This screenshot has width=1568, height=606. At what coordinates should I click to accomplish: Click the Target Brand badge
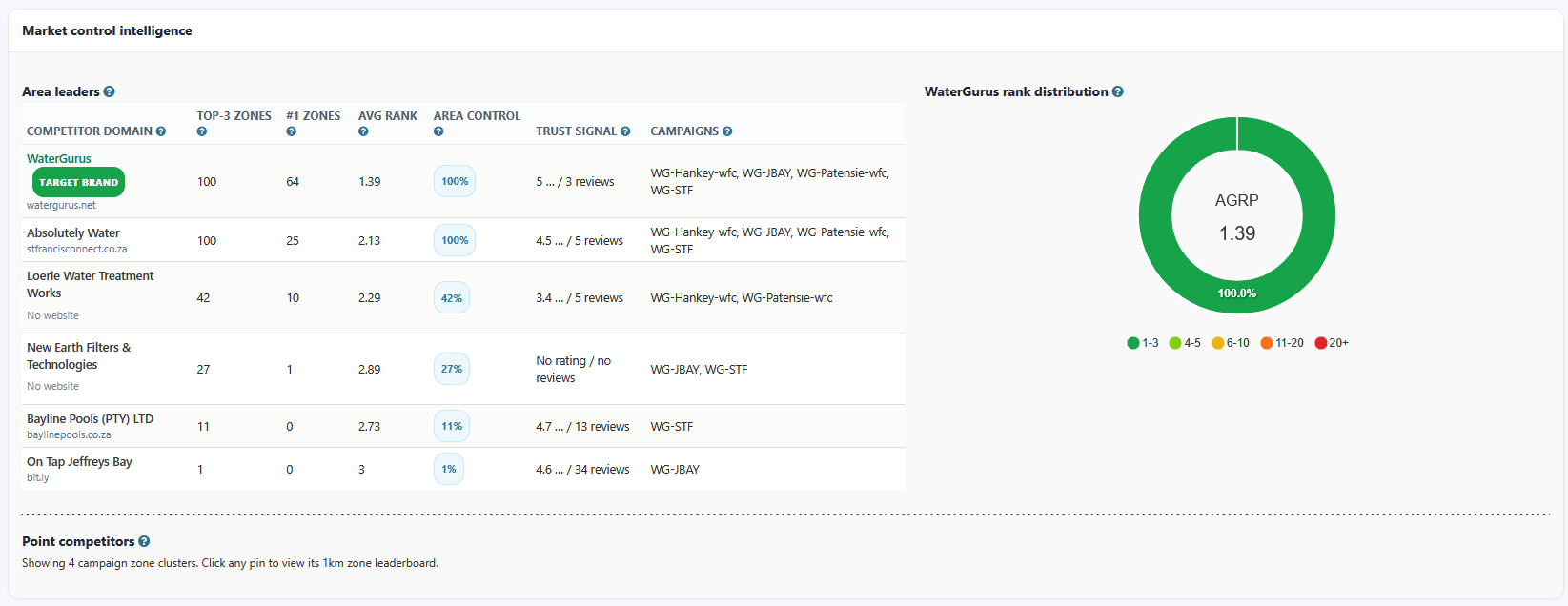(79, 182)
